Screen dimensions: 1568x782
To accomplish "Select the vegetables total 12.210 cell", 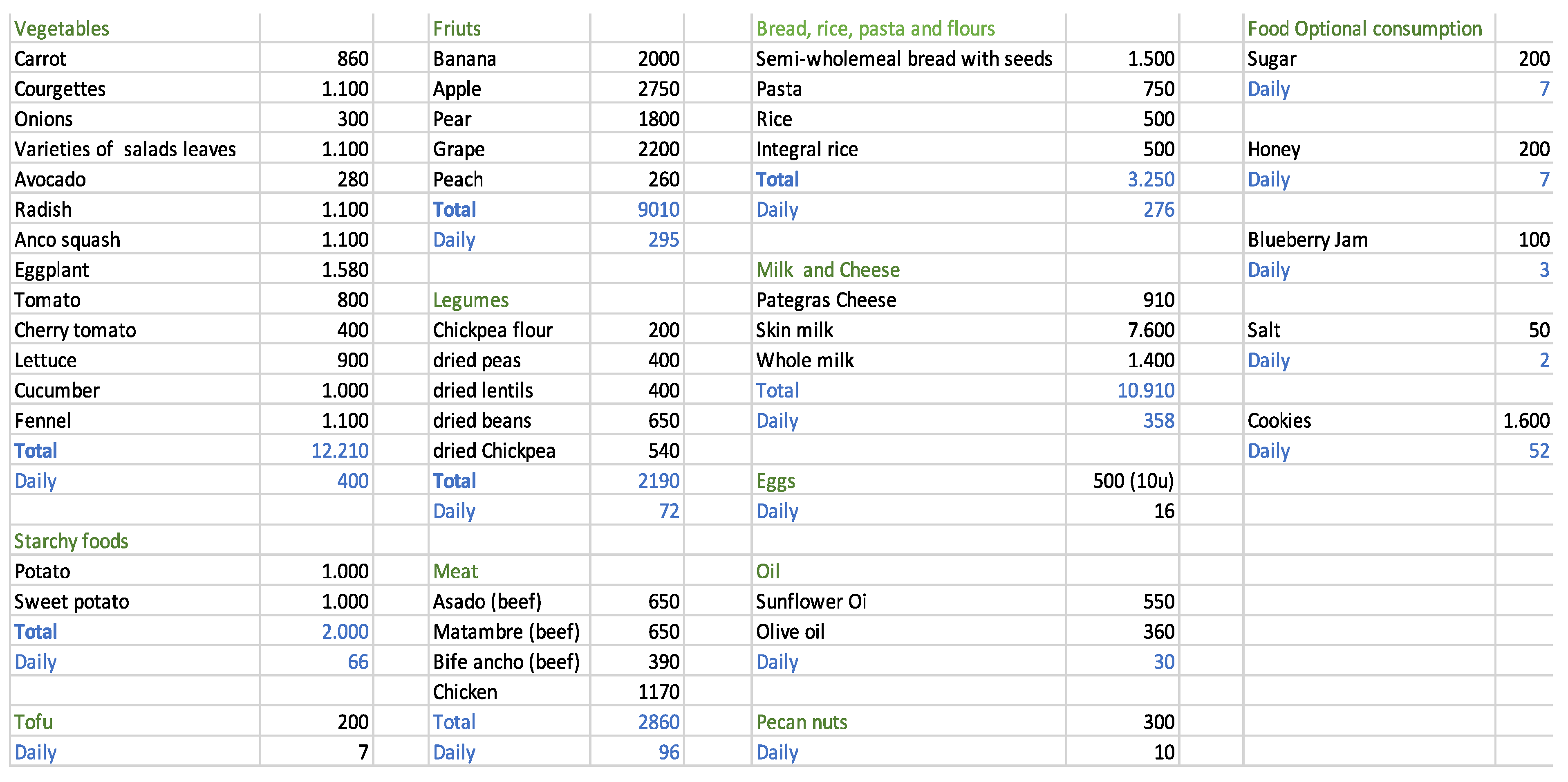I will point(340,451).
